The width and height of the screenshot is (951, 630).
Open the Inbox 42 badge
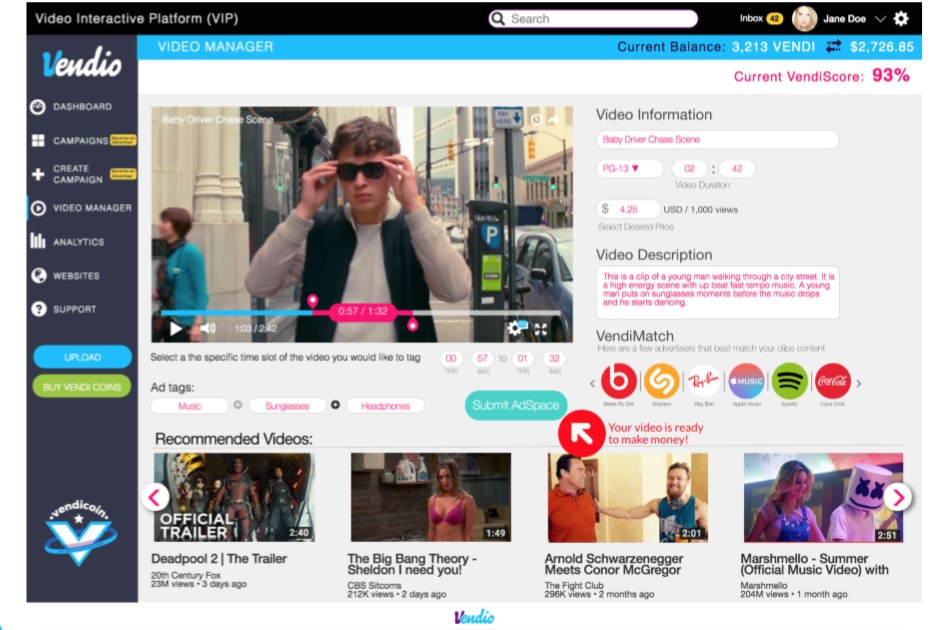click(x=775, y=19)
